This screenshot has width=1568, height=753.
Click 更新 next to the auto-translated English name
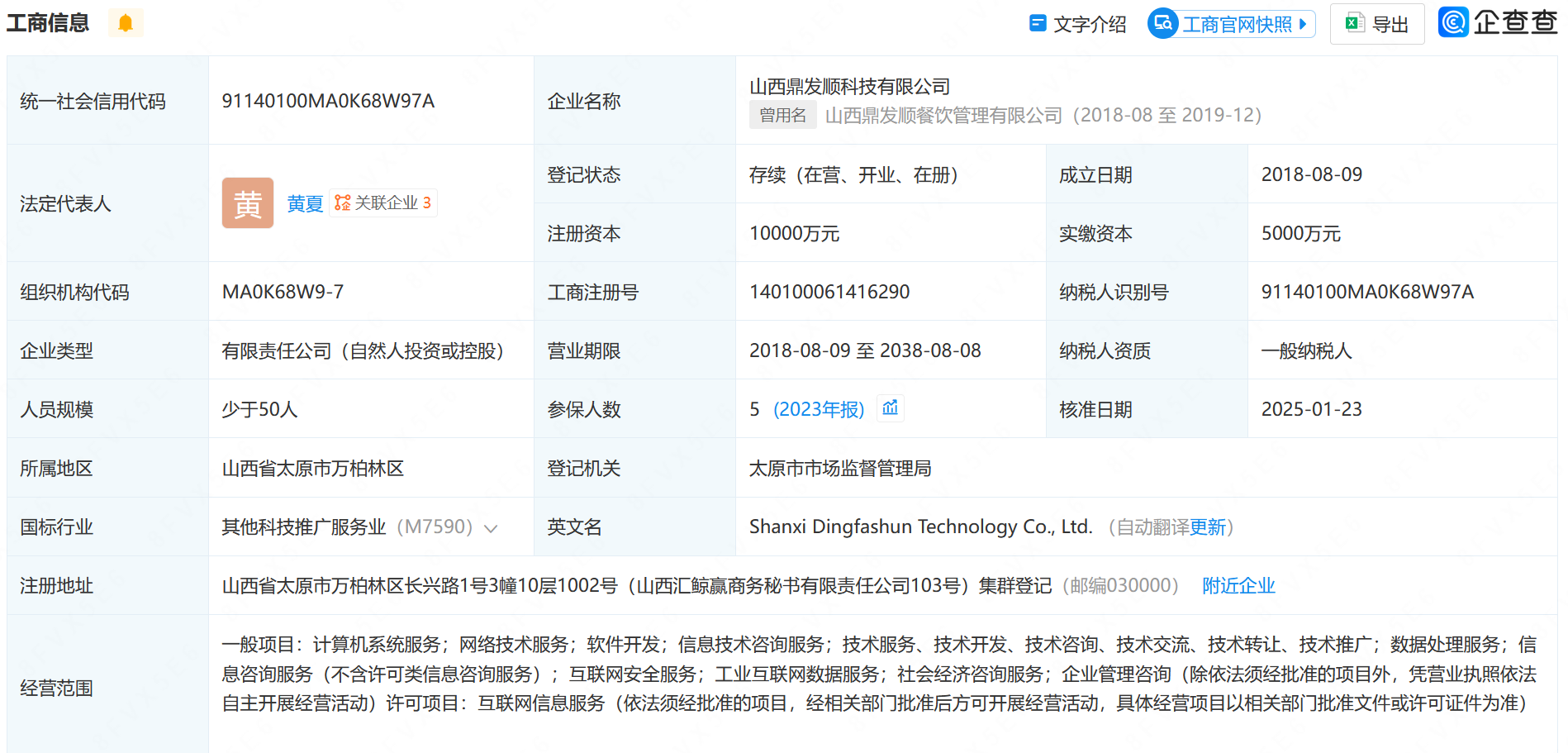pos(1208,527)
